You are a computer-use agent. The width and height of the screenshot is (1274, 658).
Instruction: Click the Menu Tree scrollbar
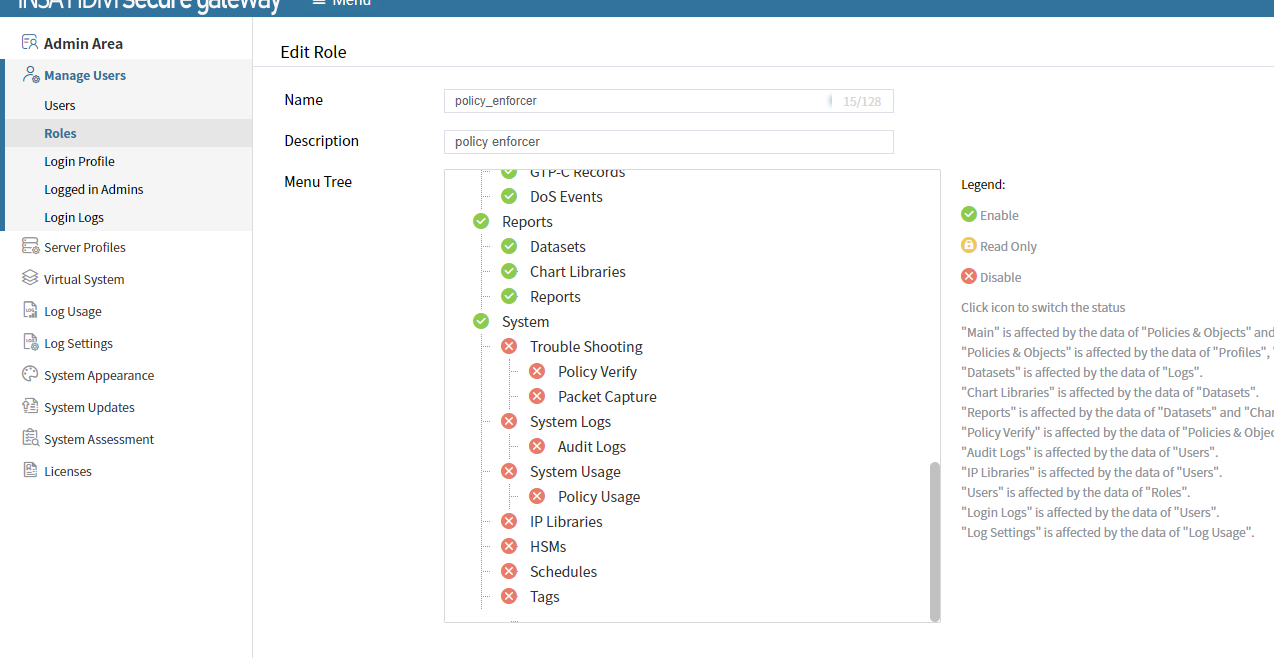(935, 540)
